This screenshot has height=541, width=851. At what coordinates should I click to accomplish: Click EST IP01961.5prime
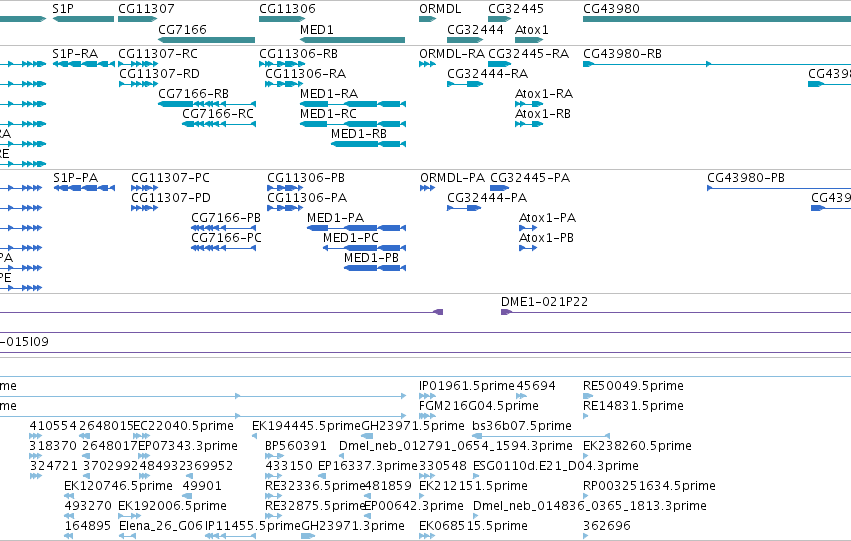(427, 396)
